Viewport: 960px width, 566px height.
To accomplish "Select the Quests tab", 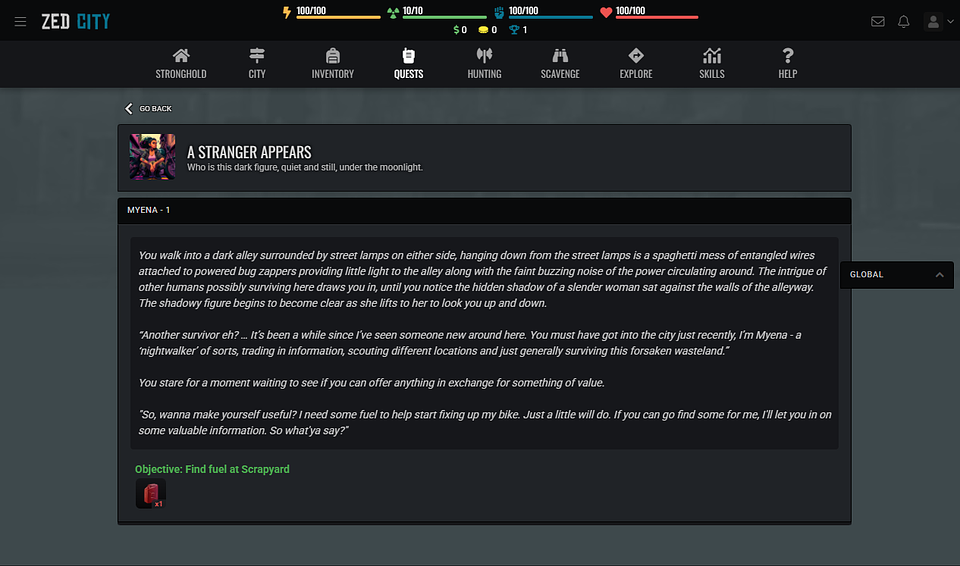I will click(x=408, y=62).
